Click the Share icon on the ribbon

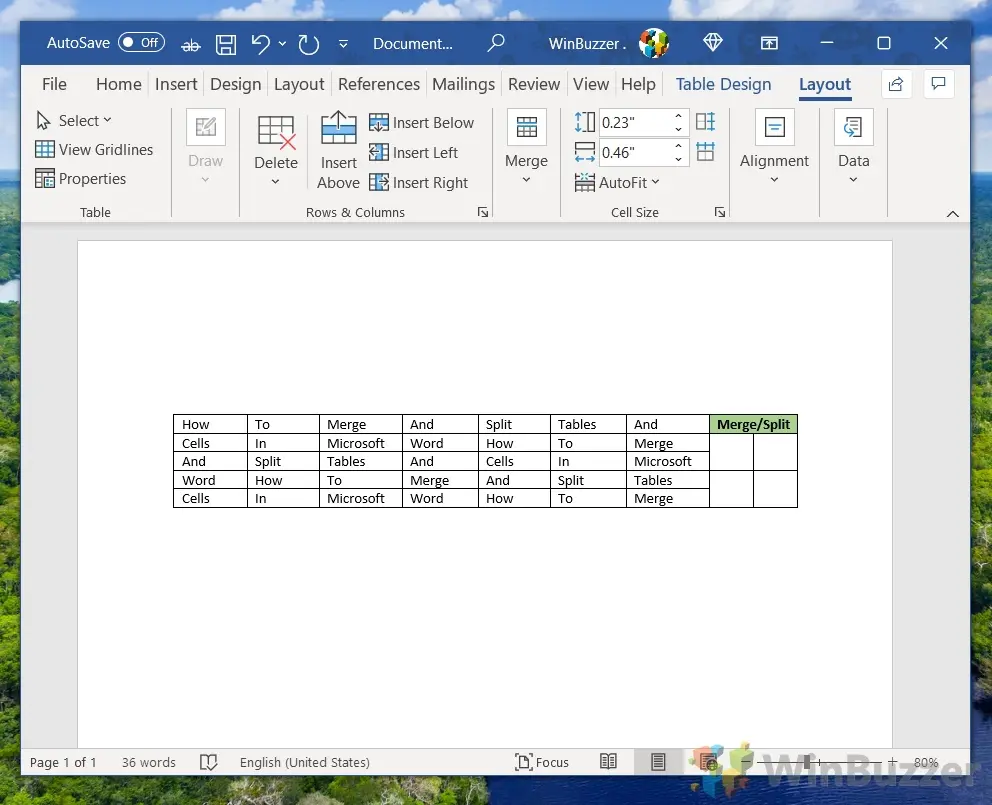pos(896,84)
